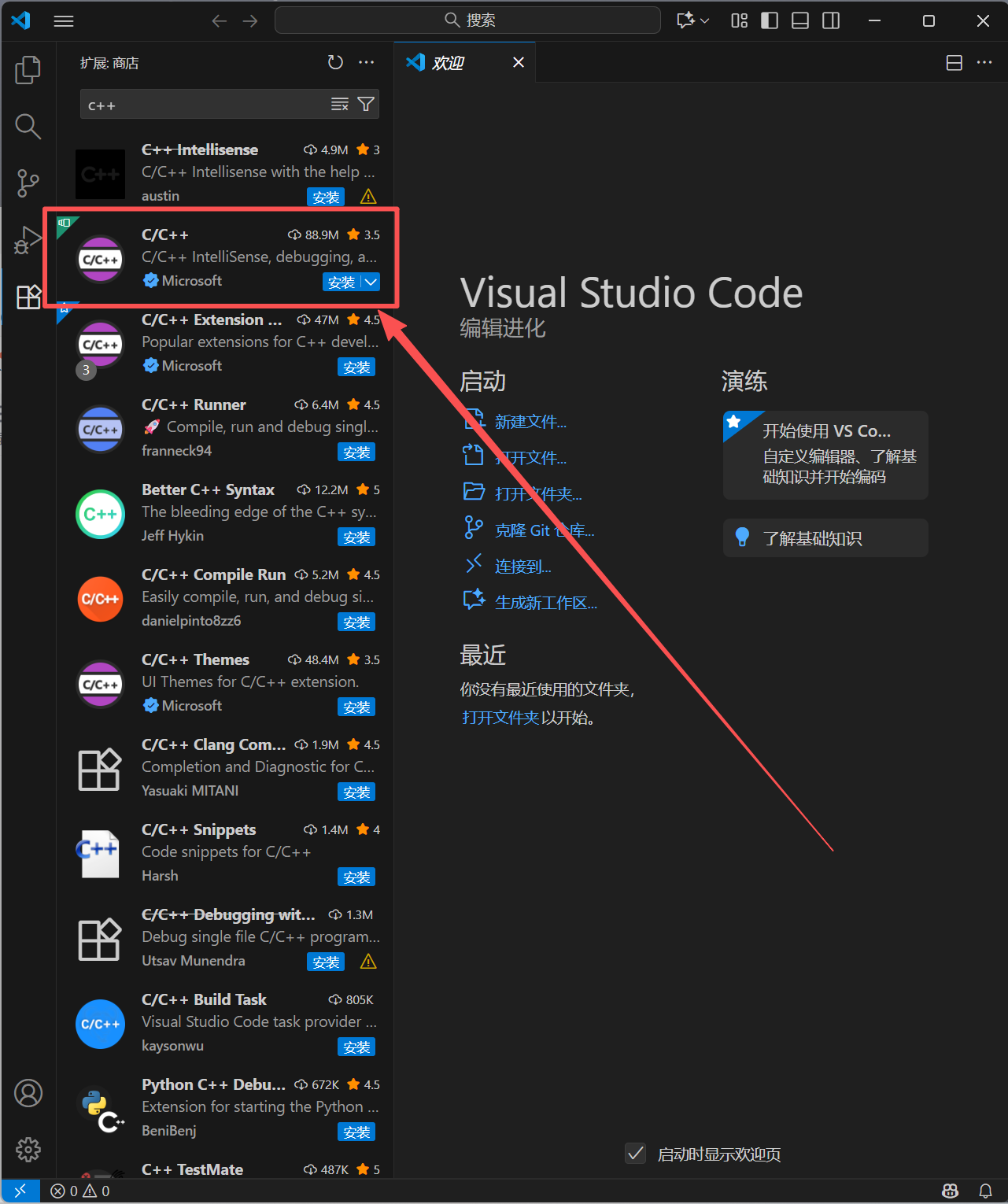Open notifications bell in status bar

[x=985, y=1191]
